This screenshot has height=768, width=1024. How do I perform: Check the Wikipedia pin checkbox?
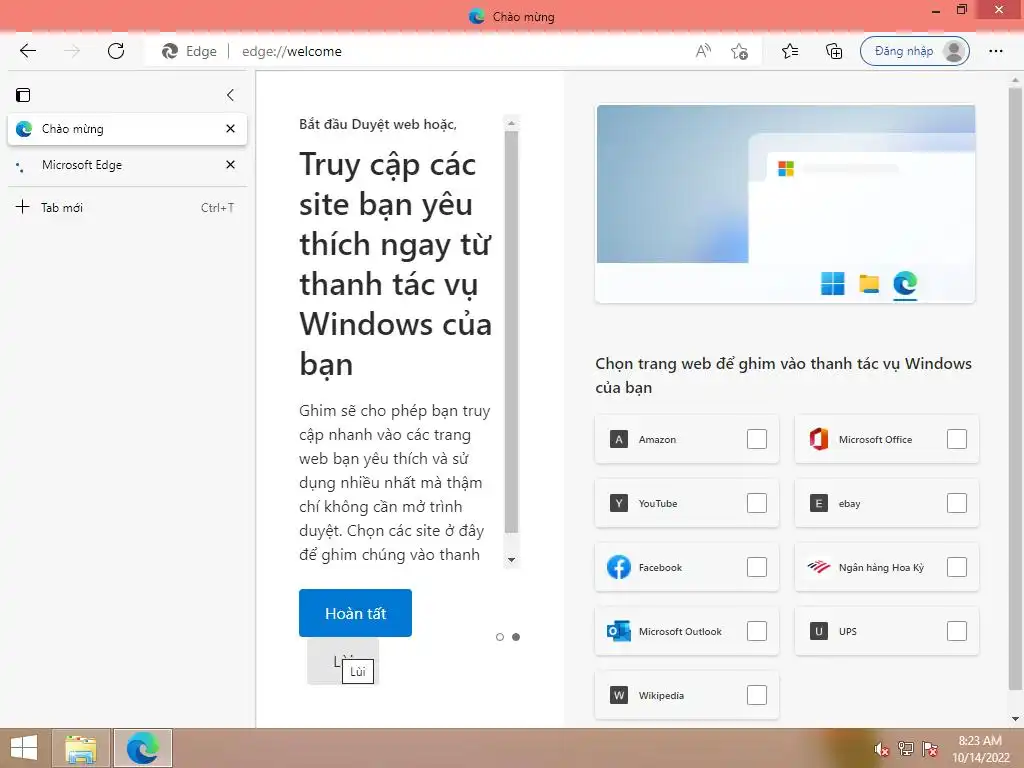click(x=756, y=695)
